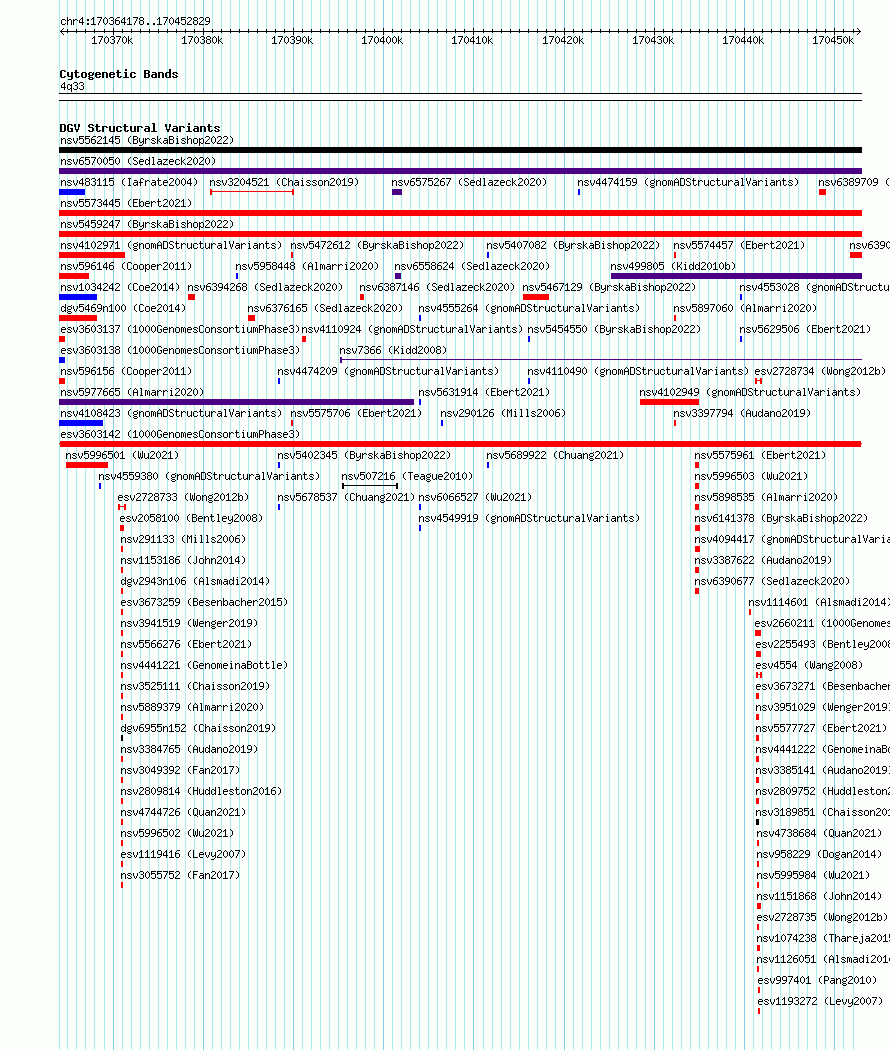Open the nsv6394268 (Sedlazeck2020) label

(265, 287)
